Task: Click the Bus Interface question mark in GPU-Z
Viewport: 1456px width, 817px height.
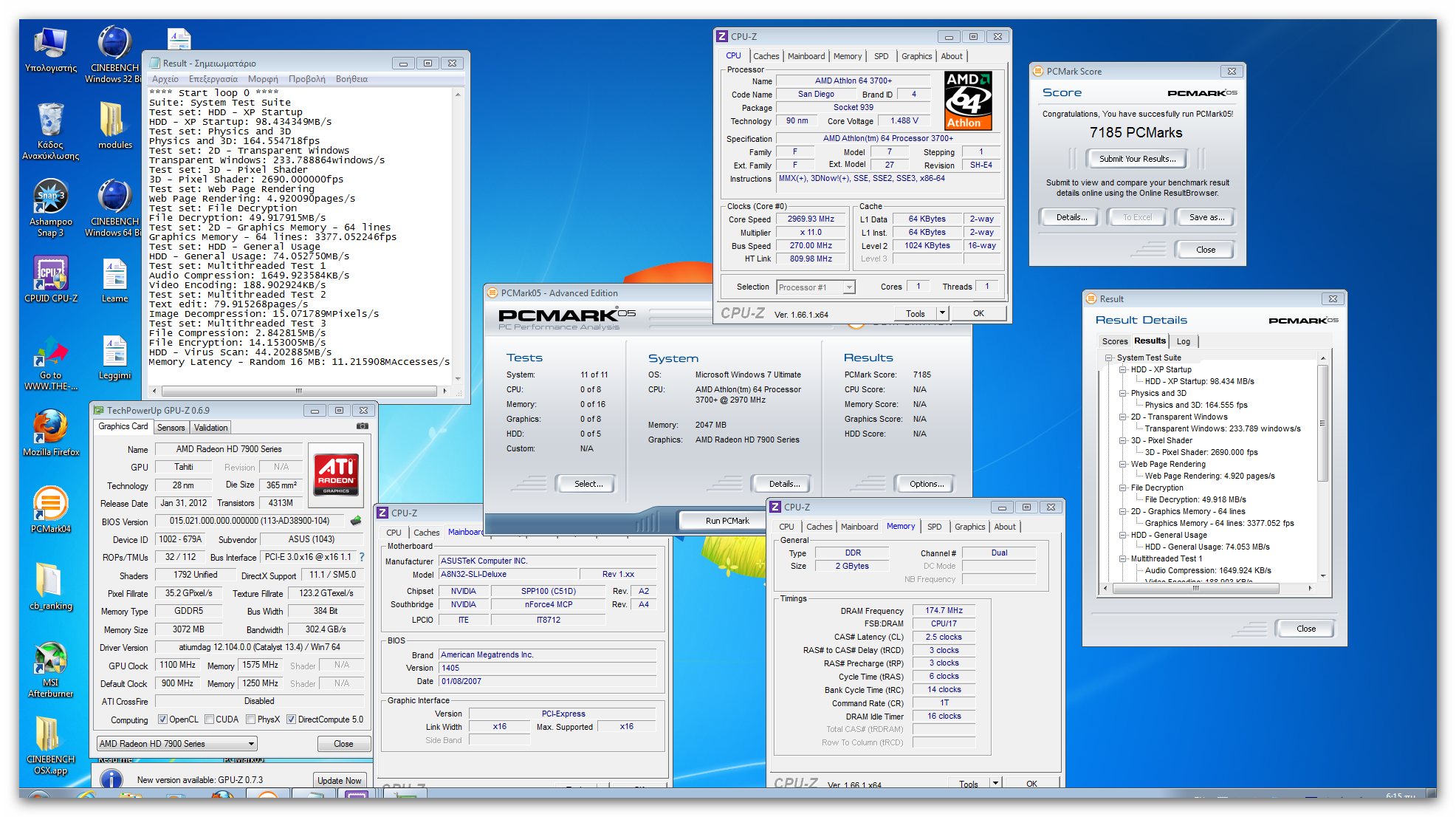Action: tap(362, 557)
